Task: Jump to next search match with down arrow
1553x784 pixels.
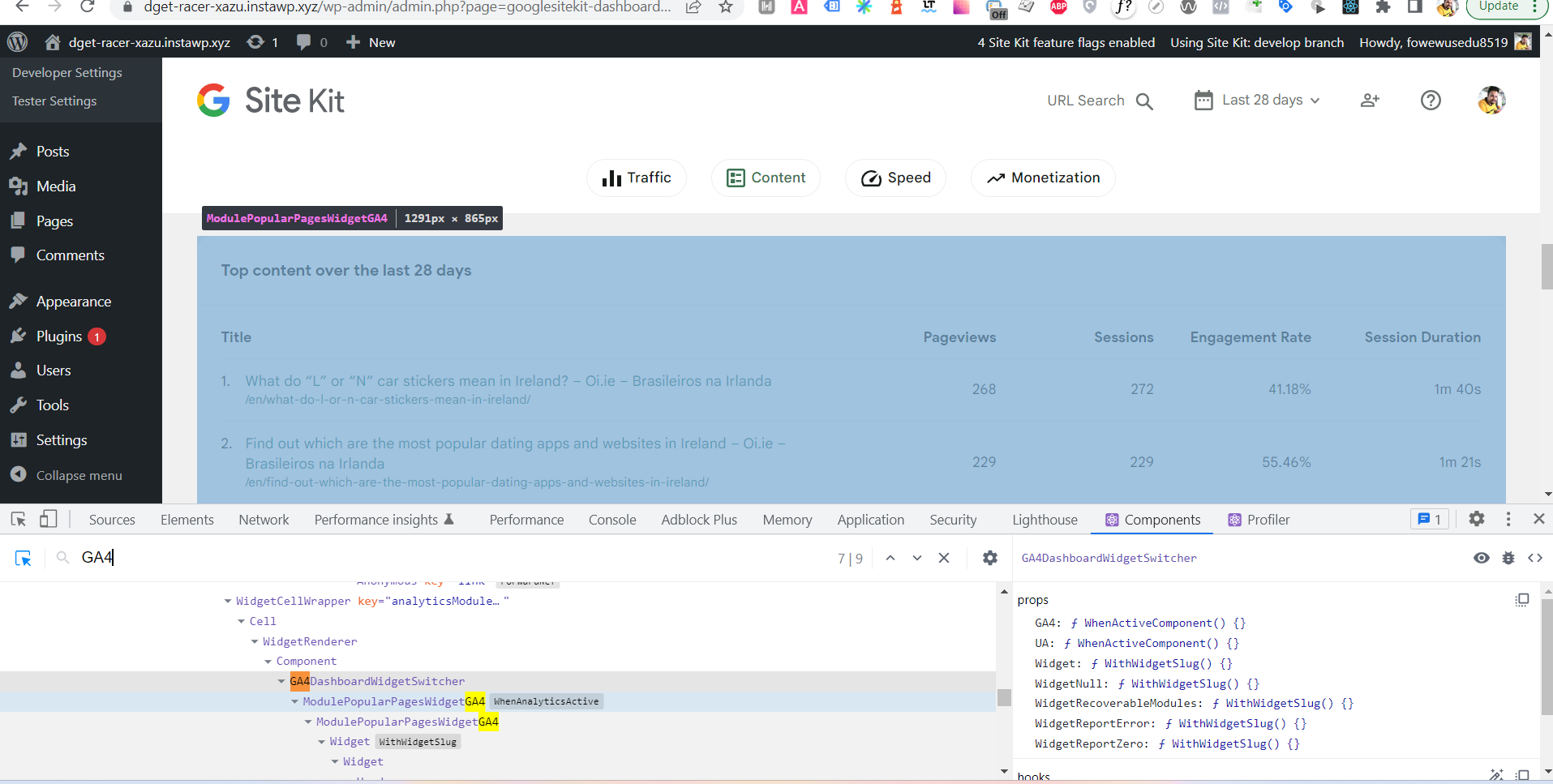Action: point(916,558)
